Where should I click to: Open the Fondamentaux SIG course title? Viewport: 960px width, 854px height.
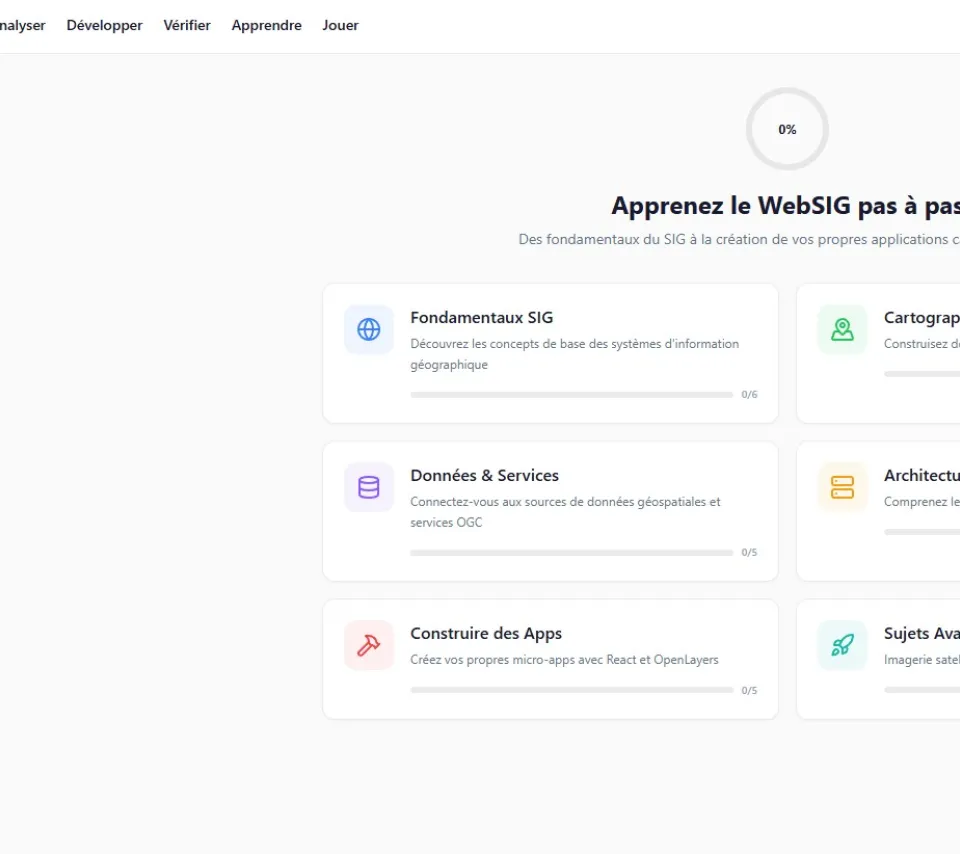tap(481, 318)
